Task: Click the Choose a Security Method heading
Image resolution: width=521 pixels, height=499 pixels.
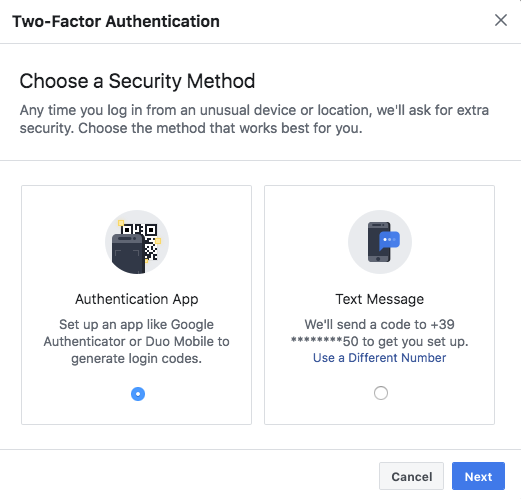Action: 137,81
